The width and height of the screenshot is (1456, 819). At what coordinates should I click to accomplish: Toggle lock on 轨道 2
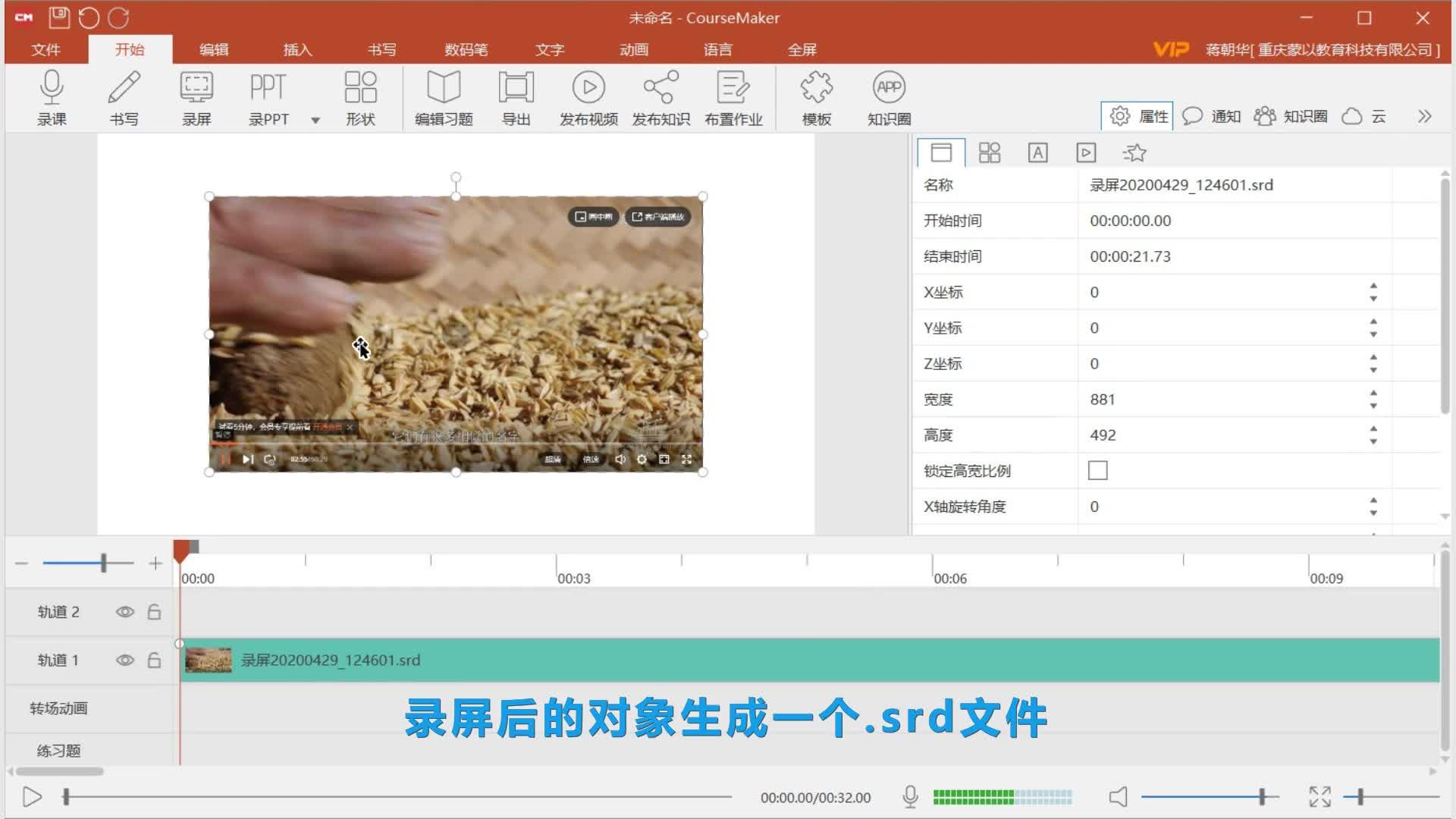[154, 611]
